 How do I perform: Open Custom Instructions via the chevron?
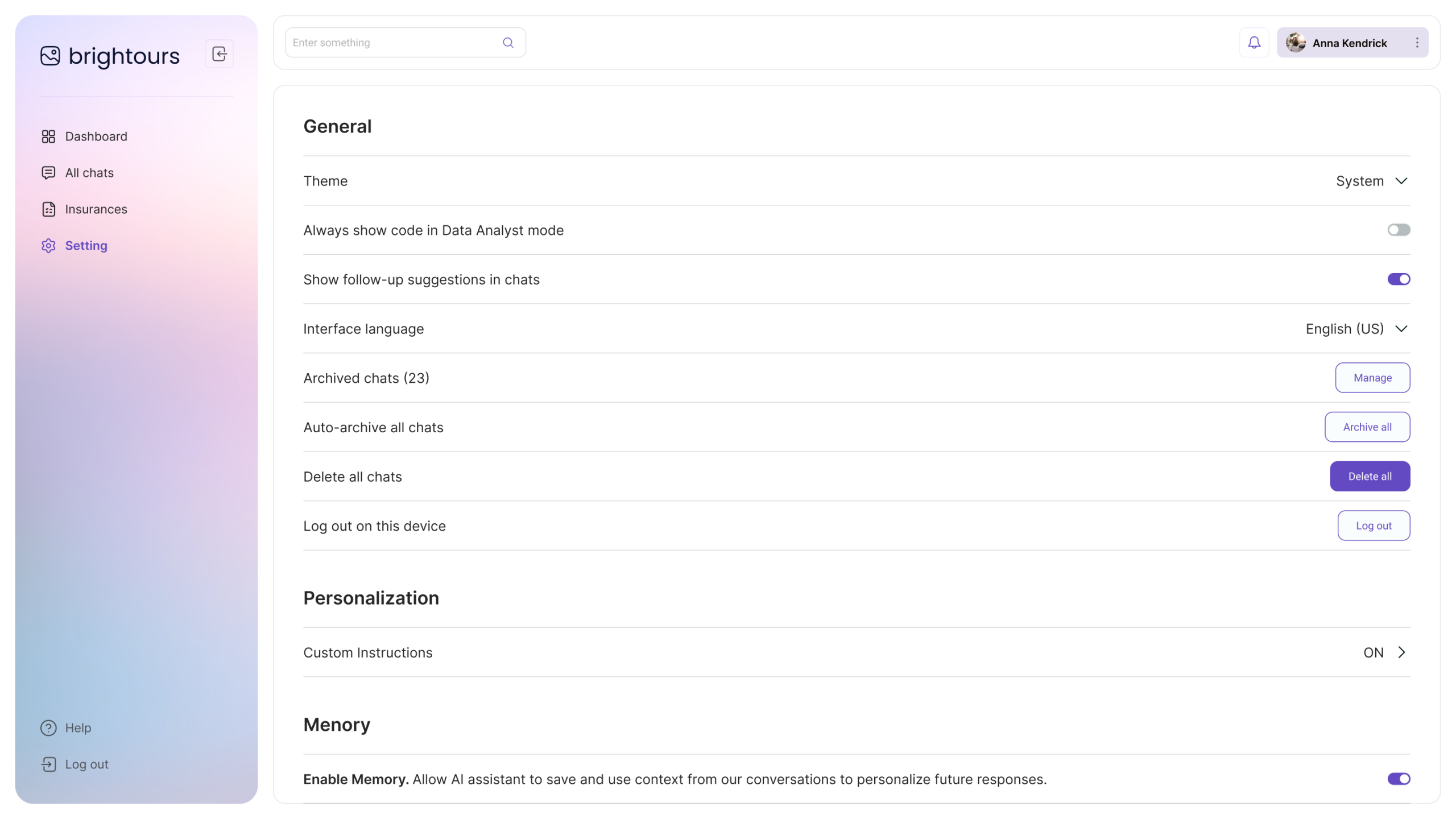point(1401,652)
